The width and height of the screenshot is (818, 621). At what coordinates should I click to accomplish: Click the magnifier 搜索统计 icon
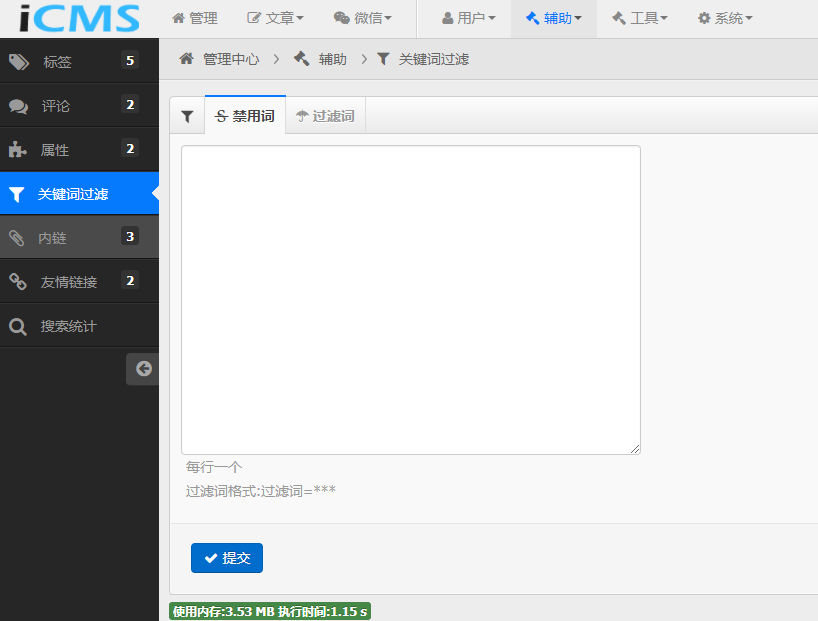[18, 327]
